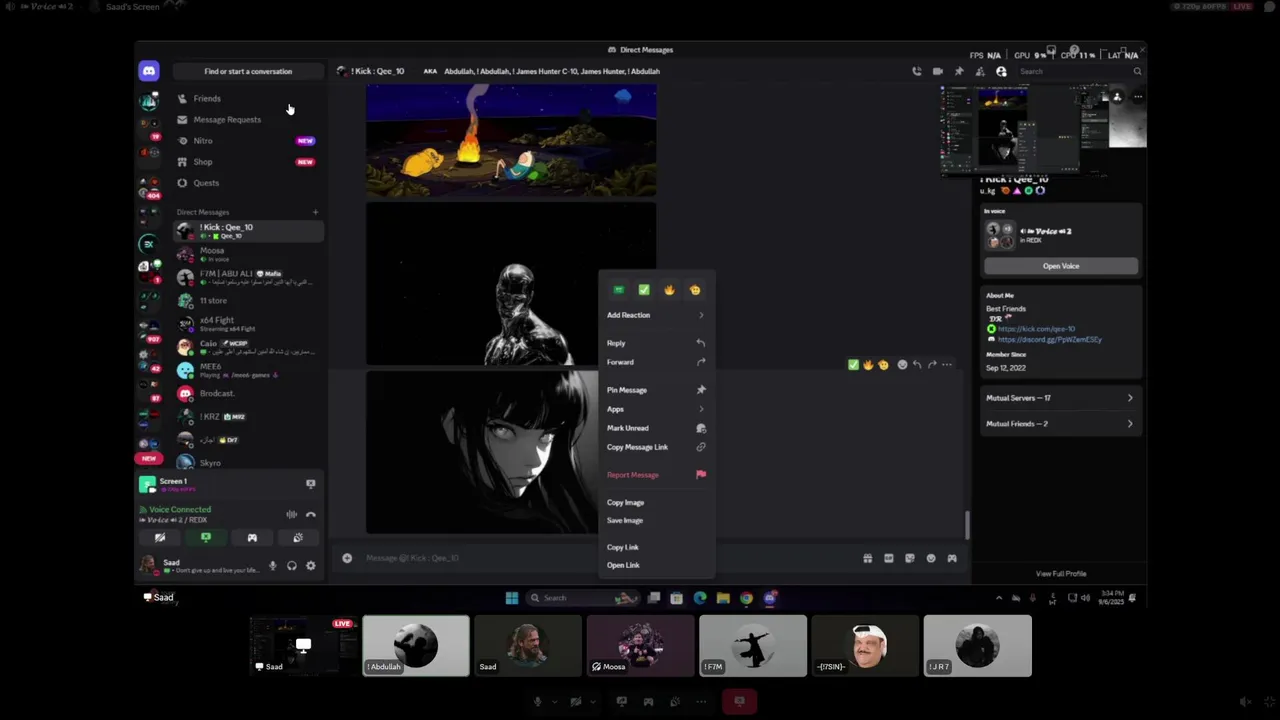Image resolution: width=1280 pixels, height=720 pixels.
Task: Expand Add Reaction submenu
Action: [x=655, y=315]
